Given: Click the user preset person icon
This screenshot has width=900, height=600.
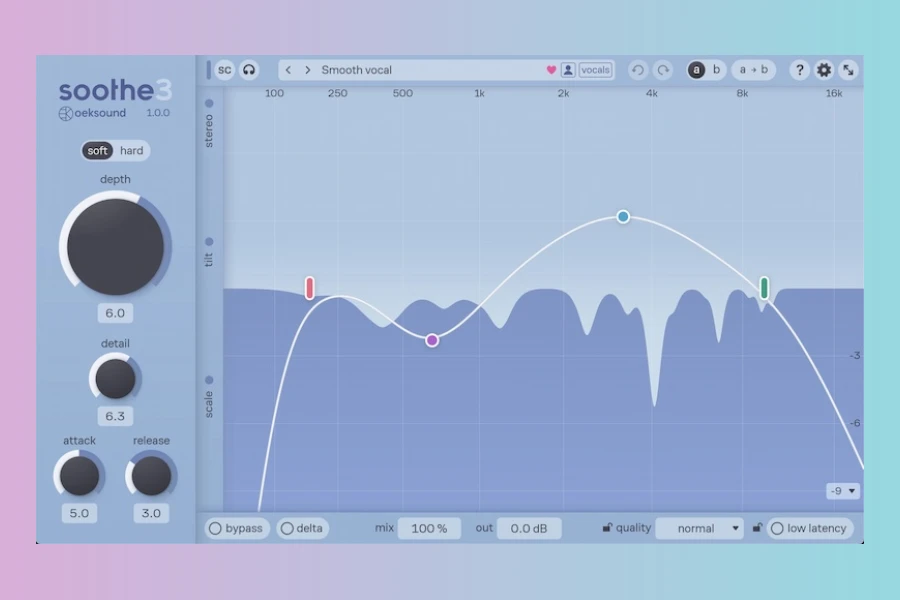Looking at the screenshot, I should (568, 70).
